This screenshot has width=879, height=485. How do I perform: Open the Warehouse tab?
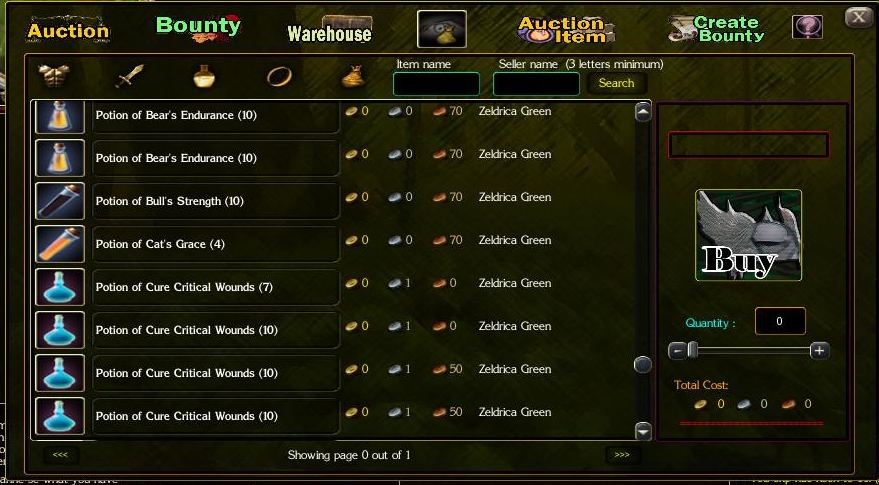pos(330,30)
